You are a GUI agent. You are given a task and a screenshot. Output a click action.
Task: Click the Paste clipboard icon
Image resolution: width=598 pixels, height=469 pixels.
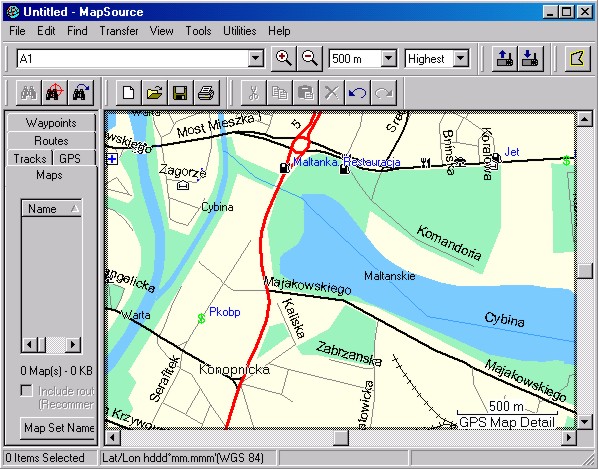[x=305, y=93]
